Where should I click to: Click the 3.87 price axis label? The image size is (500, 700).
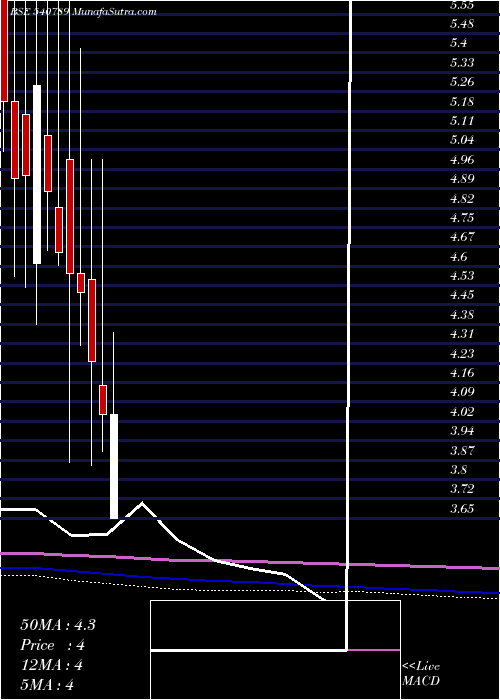coord(462,450)
